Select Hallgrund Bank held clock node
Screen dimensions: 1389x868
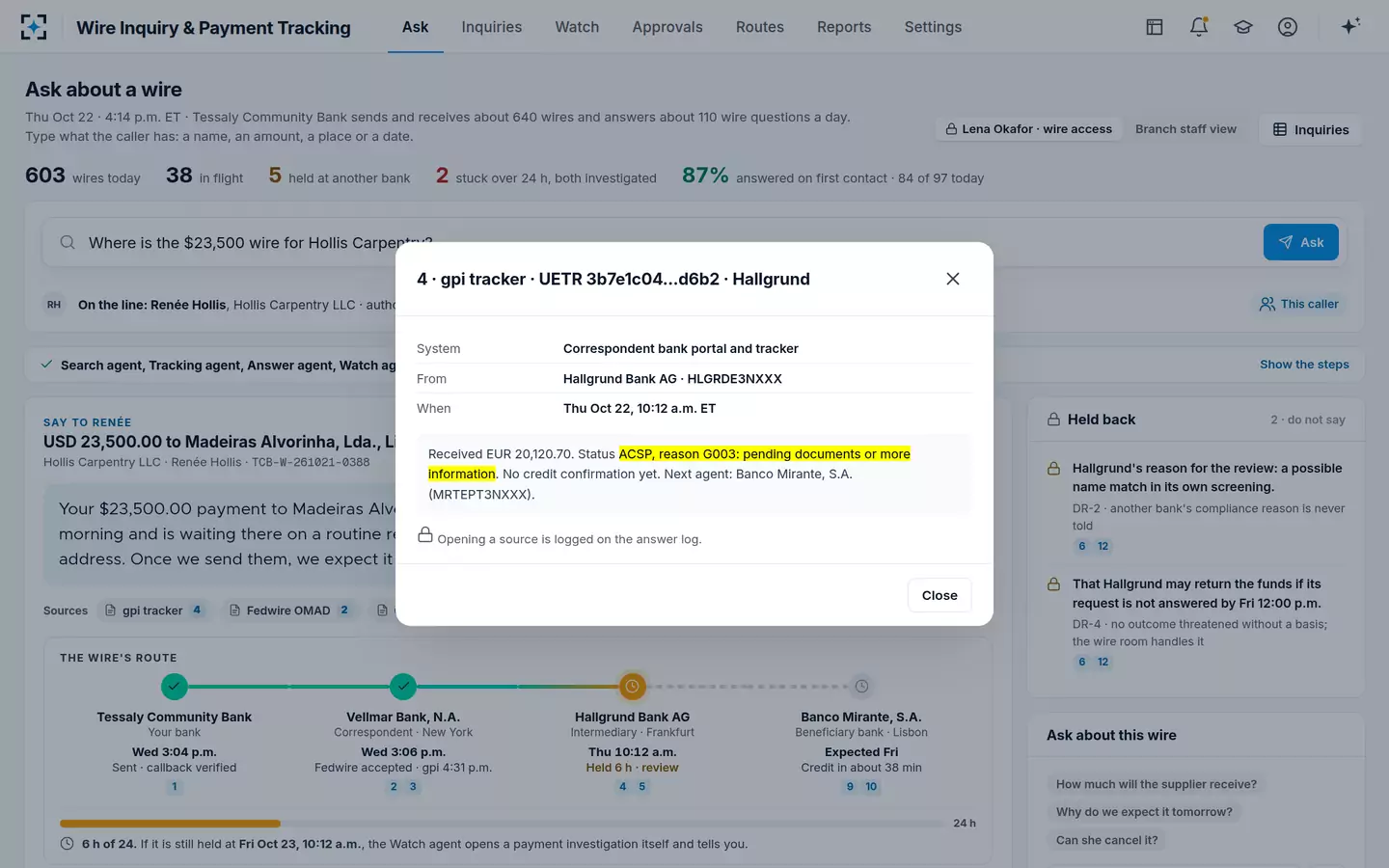pyautogui.click(x=632, y=687)
